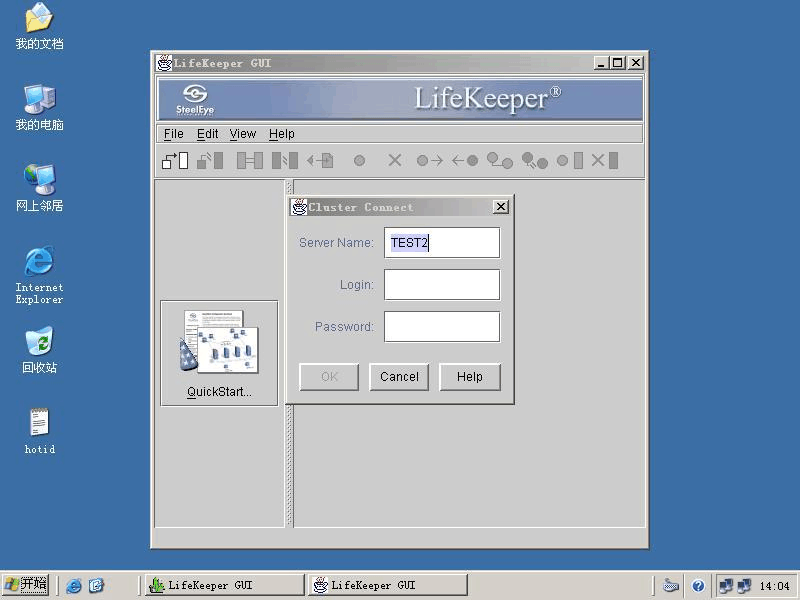Click the Delete Comm Path icon (broken server link)
Image resolution: width=800 pixels, height=600 pixels.
(x=285, y=161)
